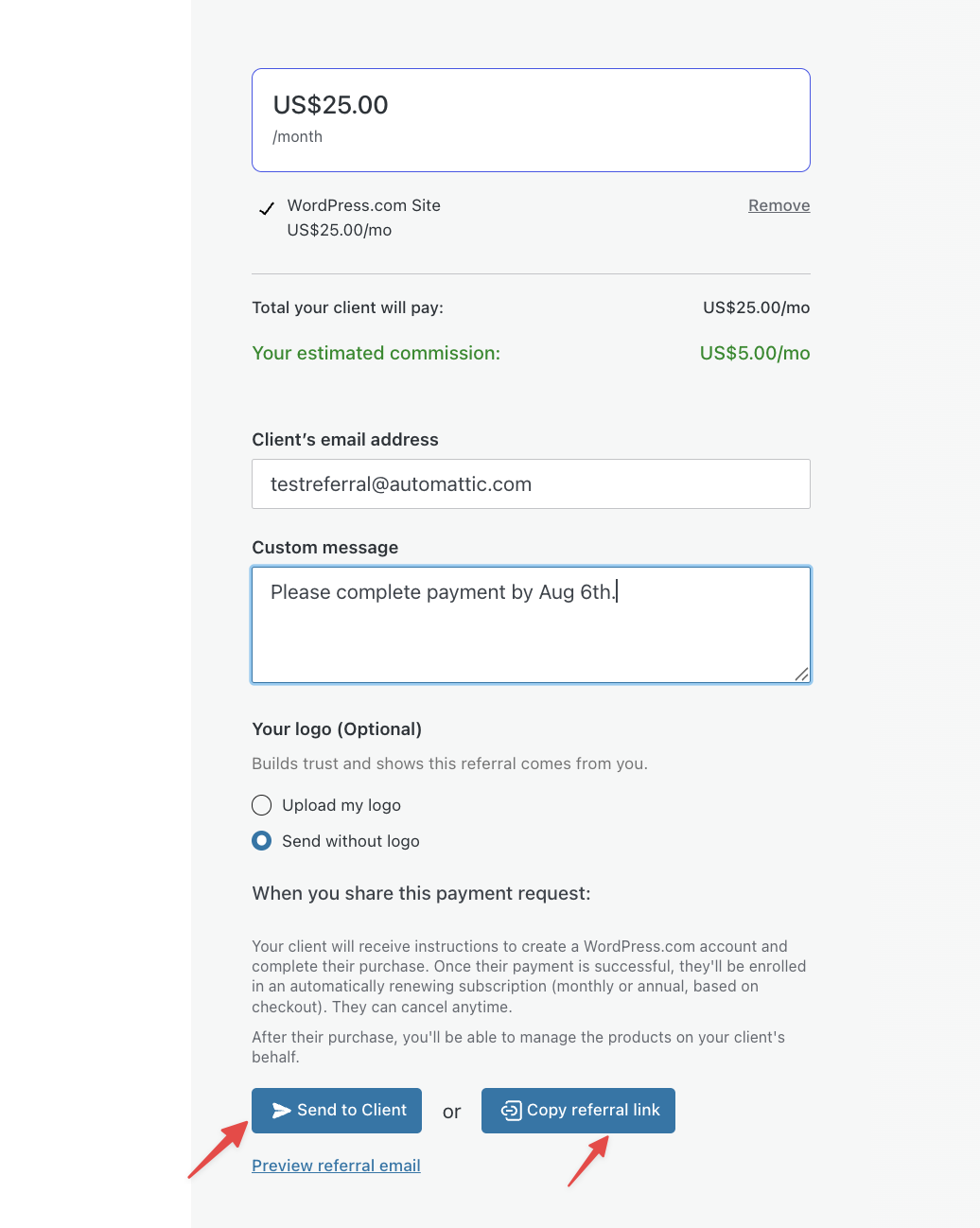The height and width of the screenshot is (1228, 980).
Task: Click the link icon on Copy referral link
Action: tap(511, 1111)
